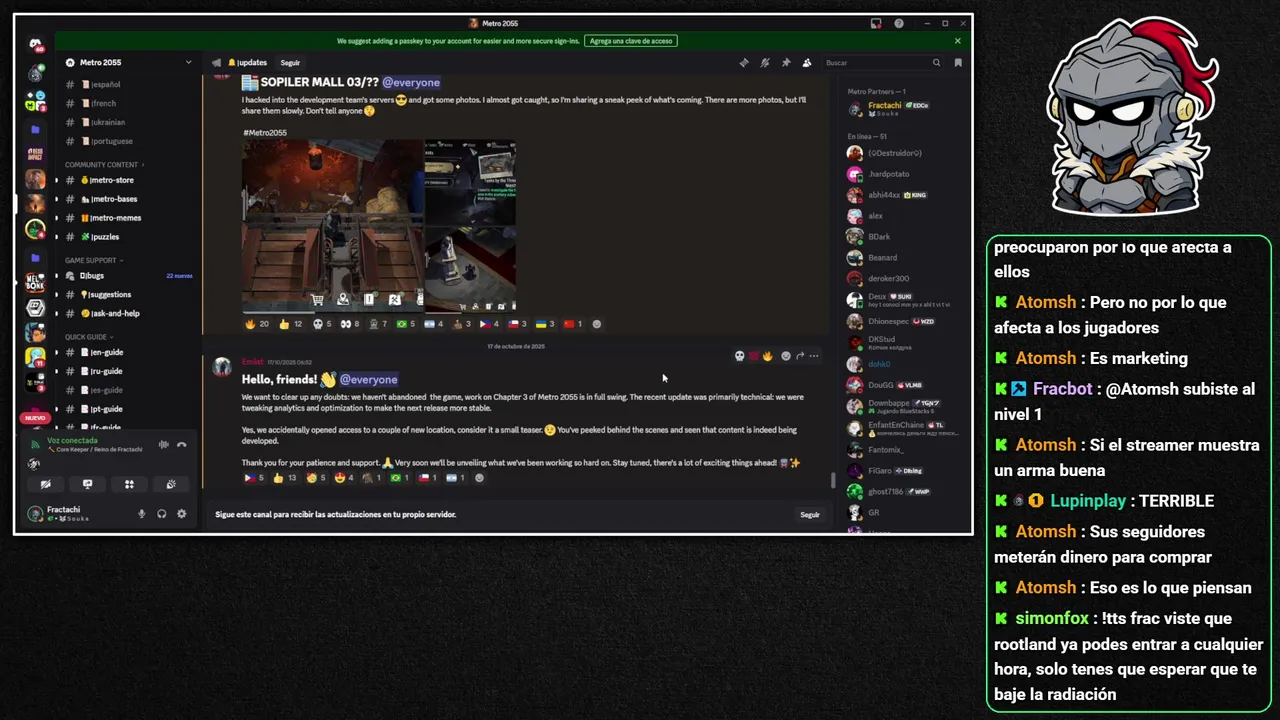Open the large spoiler screenshot image
The image size is (1280, 720).
pyautogui.click(x=332, y=227)
